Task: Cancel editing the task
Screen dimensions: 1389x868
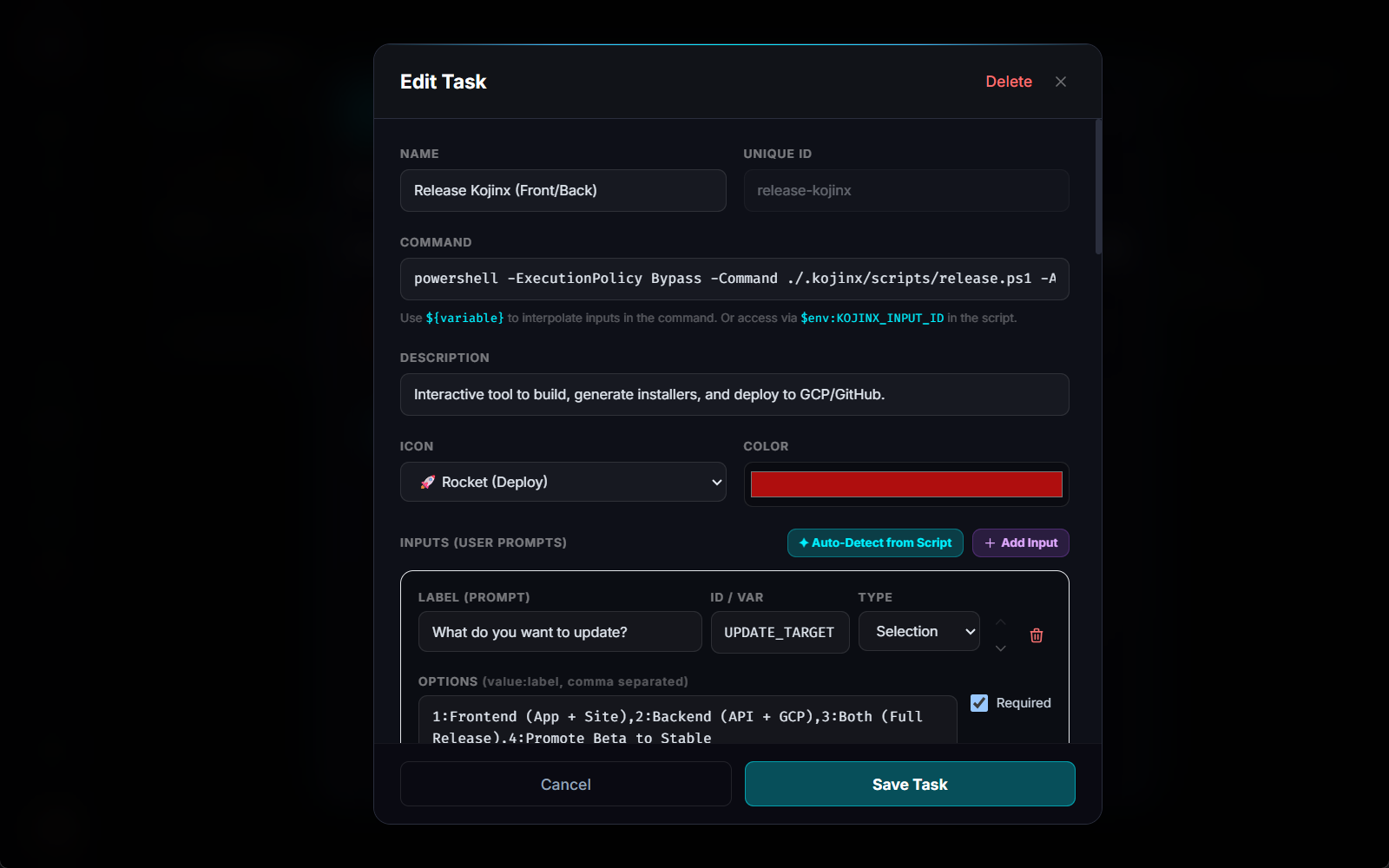Action: (x=566, y=784)
